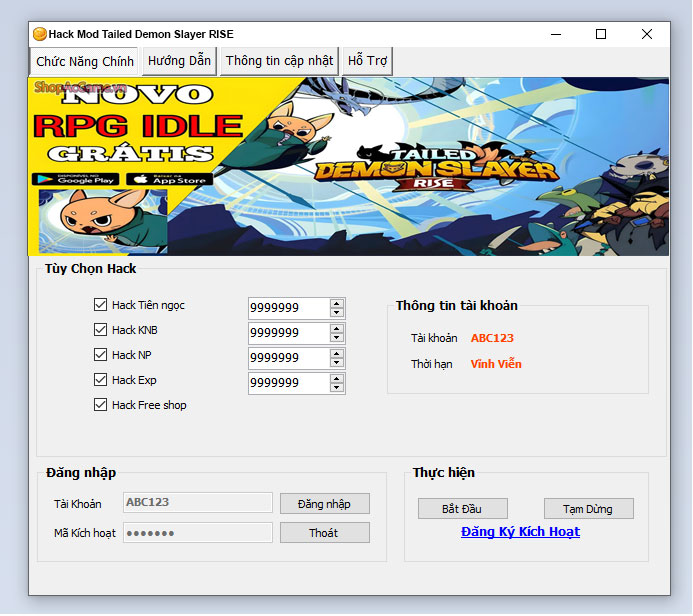Maximize the Hack Mod window
693x616 pixels.
[601, 34]
